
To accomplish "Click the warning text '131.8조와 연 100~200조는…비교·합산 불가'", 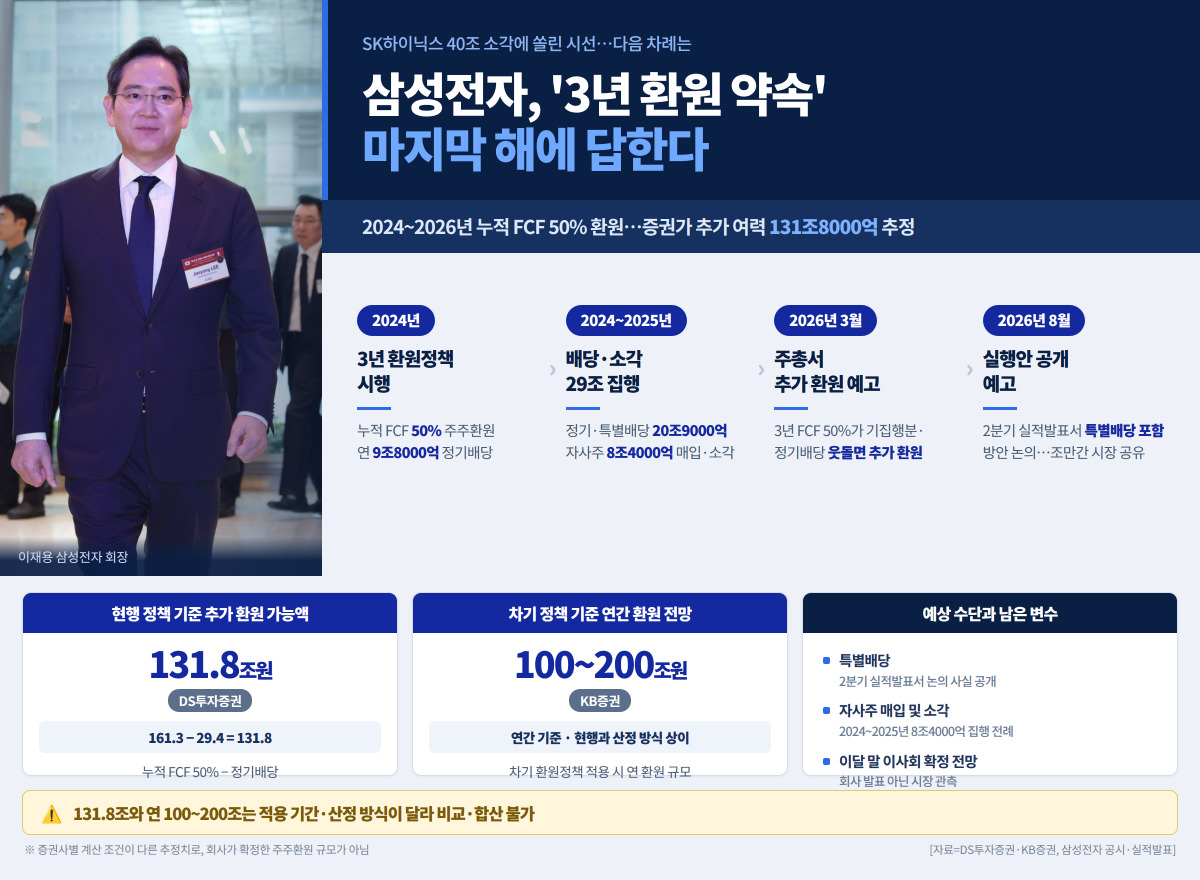I will click(x=304, y=814).
